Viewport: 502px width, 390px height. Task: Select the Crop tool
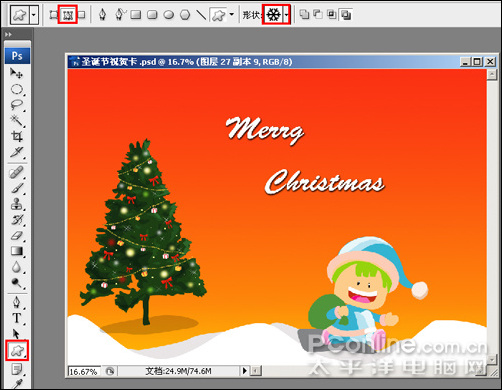pos(17,136)
